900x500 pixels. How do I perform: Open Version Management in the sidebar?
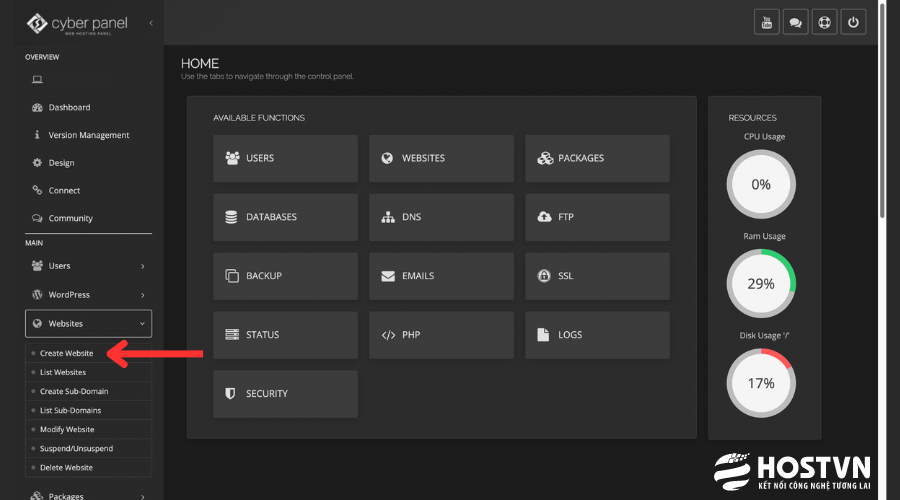(x=88, y=135)
